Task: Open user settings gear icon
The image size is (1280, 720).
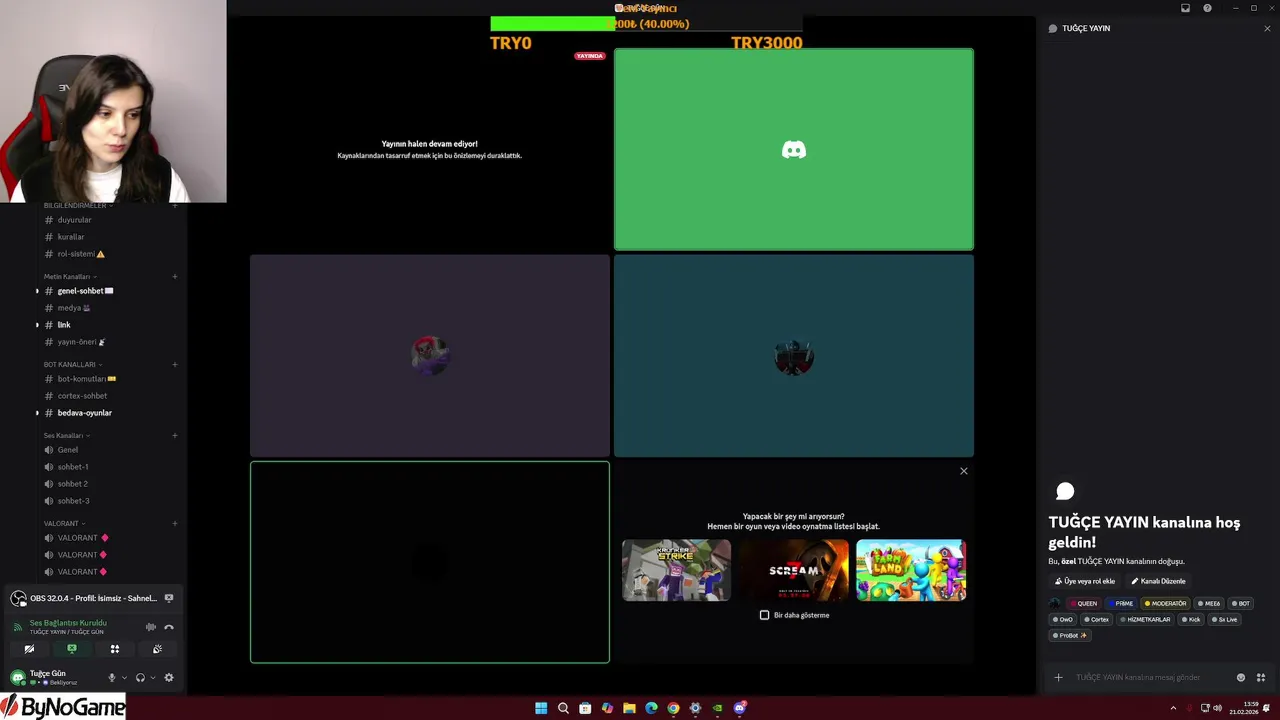Action: (168, 677)
